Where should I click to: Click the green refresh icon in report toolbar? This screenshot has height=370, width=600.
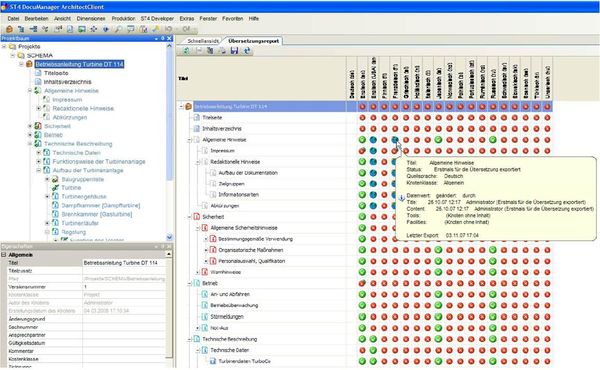pos(186,51)
